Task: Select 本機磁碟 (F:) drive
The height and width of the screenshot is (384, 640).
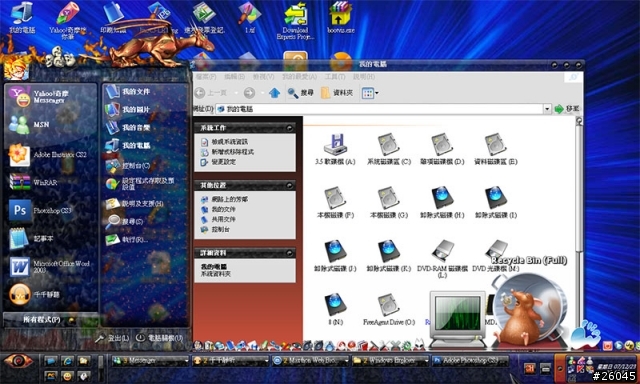Action: pos(335,202)
